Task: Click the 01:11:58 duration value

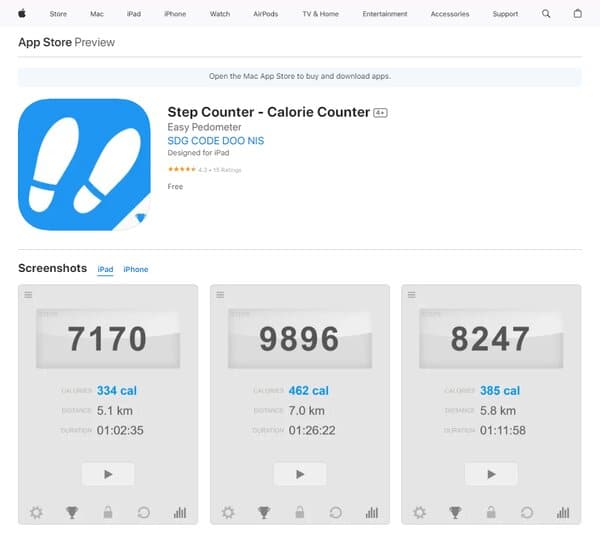Action: pyautogui.click(x=503, y=431)
